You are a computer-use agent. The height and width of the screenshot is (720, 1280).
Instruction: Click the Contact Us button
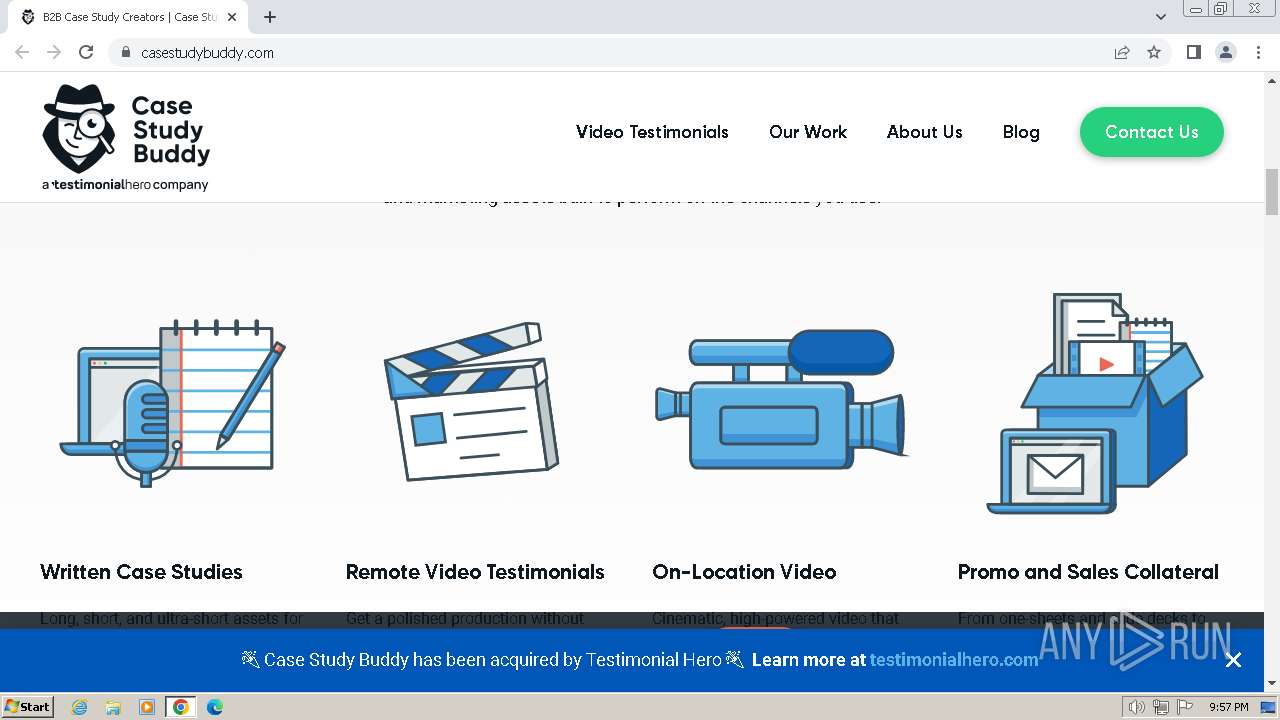pyautogui.click(x=1152, y=132)
